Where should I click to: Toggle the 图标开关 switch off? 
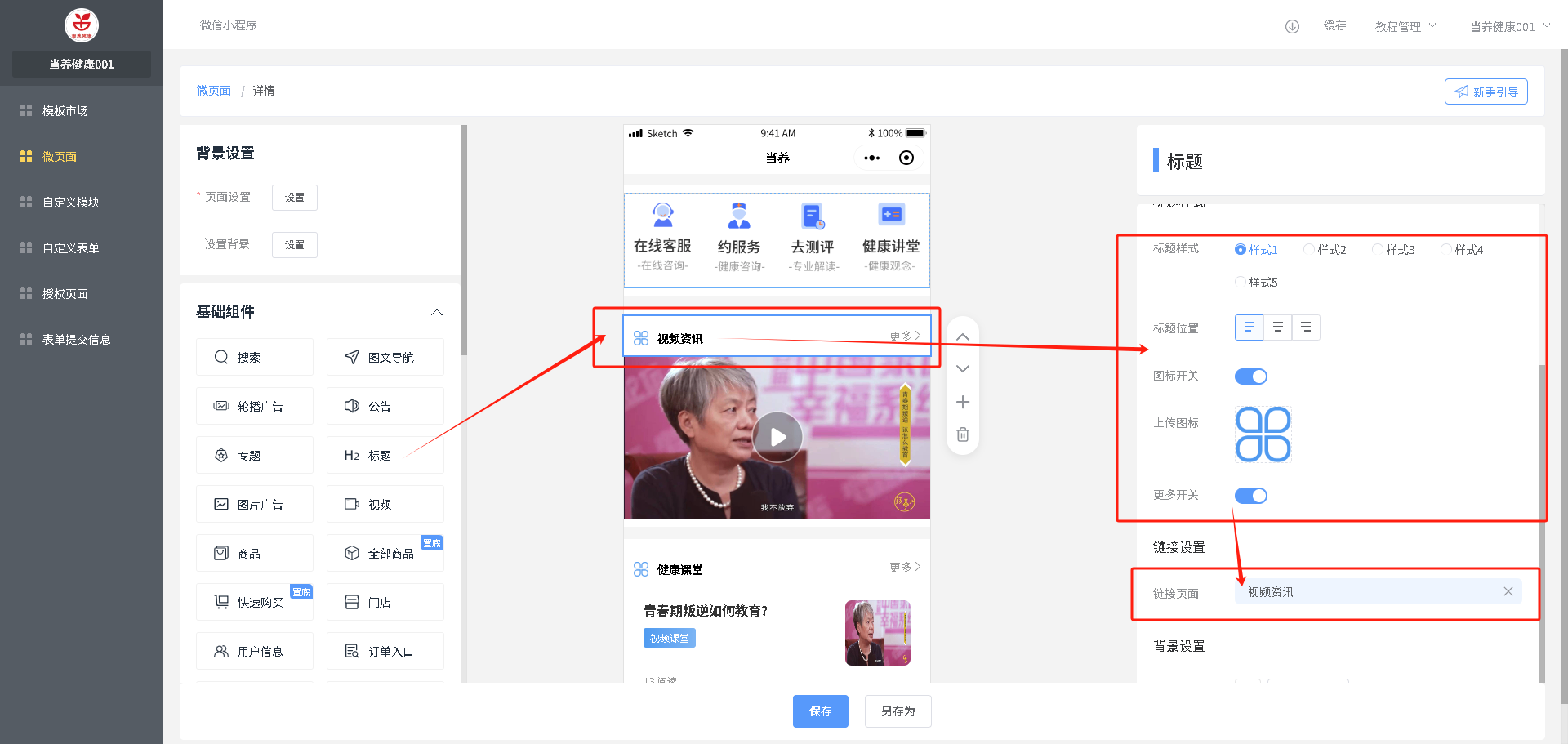click(1250, 376)
